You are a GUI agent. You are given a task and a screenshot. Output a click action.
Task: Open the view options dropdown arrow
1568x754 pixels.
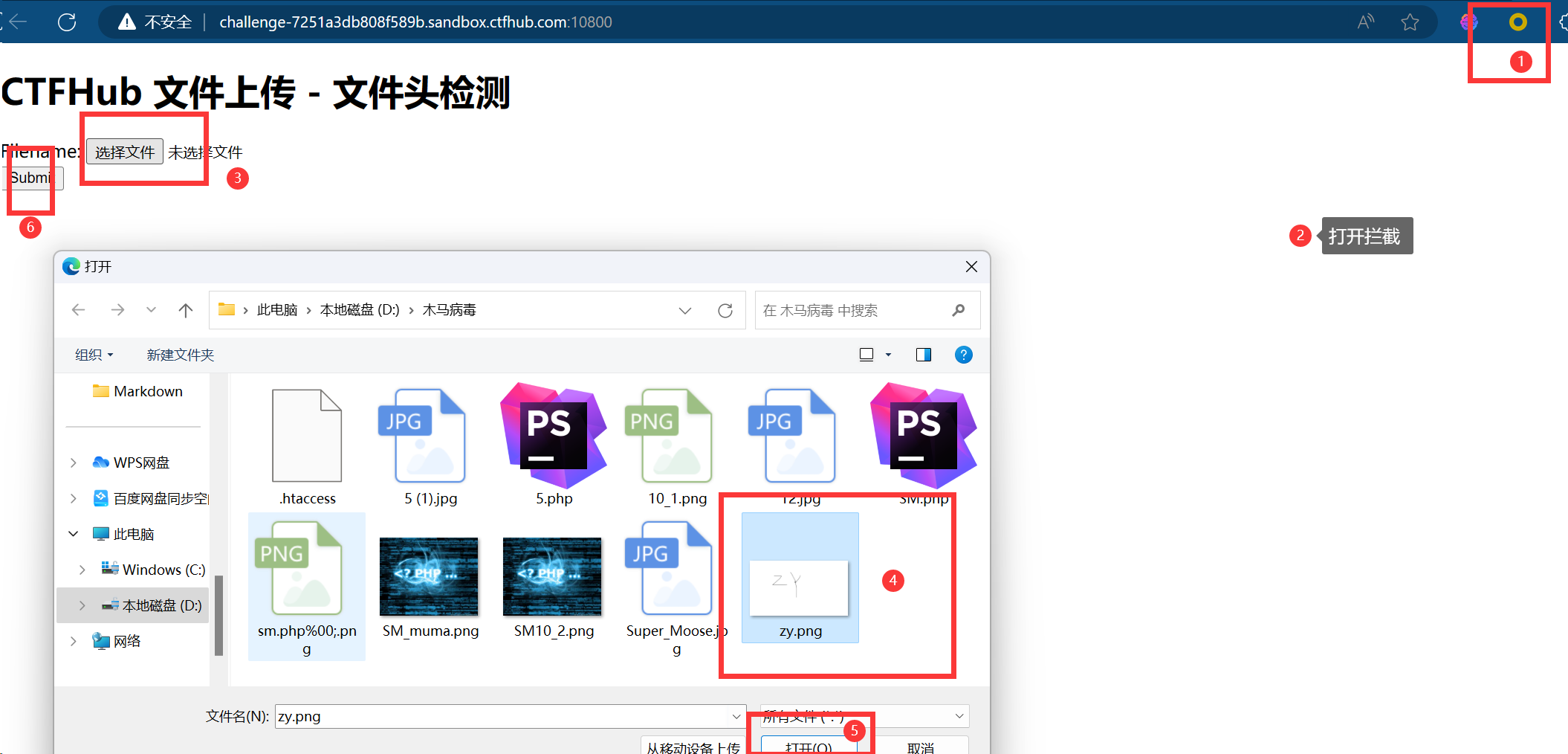pyautogui.click(x=888, y=355)
